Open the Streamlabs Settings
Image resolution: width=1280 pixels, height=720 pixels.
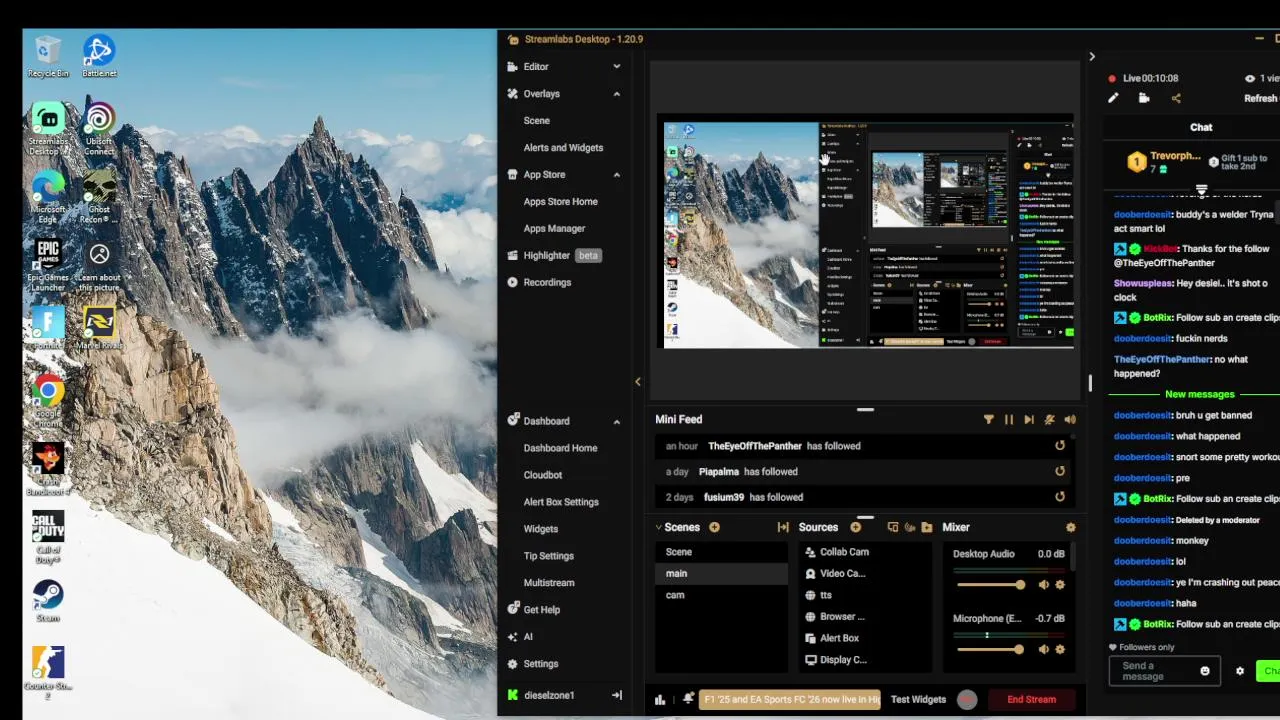[x=532, y=664]
